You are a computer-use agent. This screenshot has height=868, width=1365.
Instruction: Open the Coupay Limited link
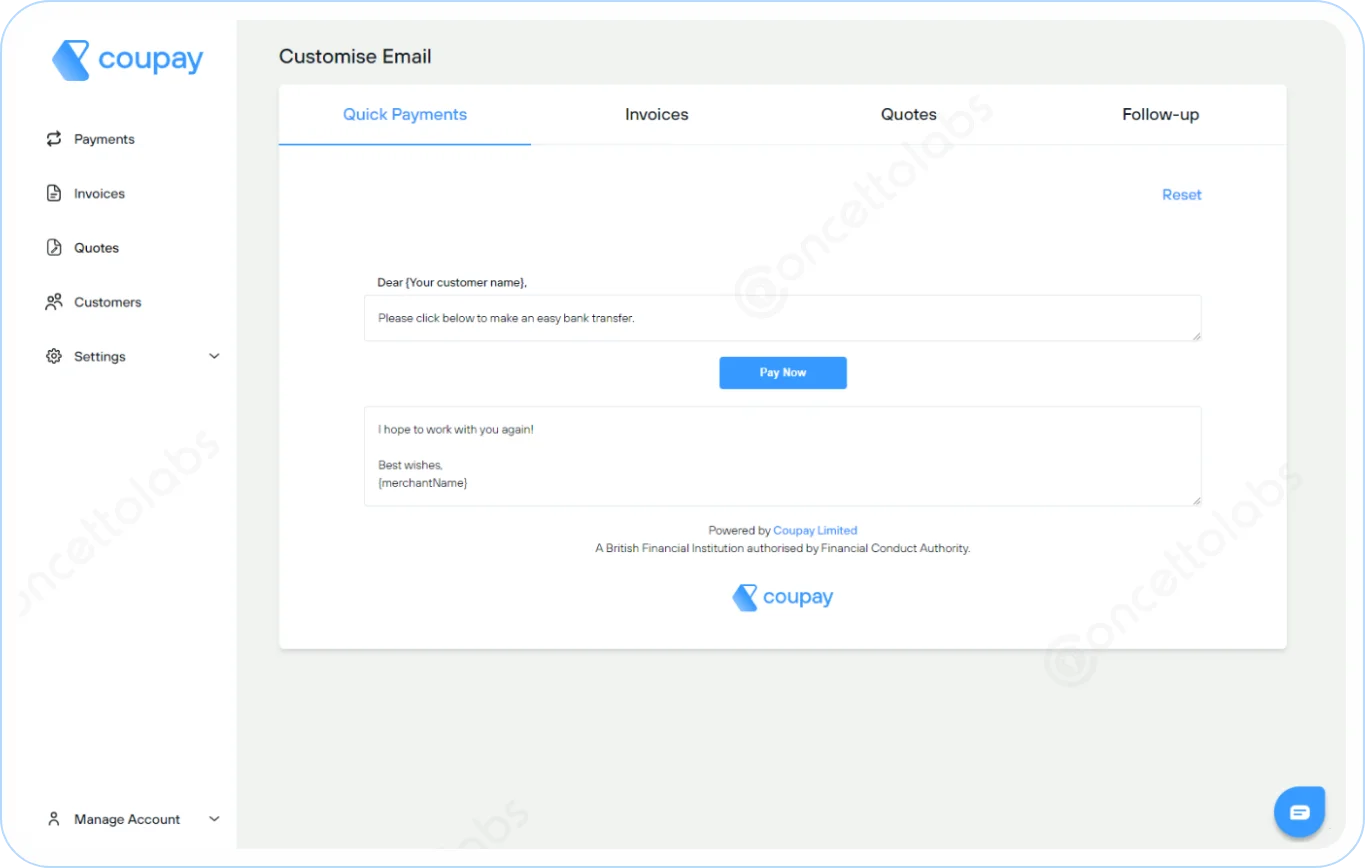click(x=816, y=530)
